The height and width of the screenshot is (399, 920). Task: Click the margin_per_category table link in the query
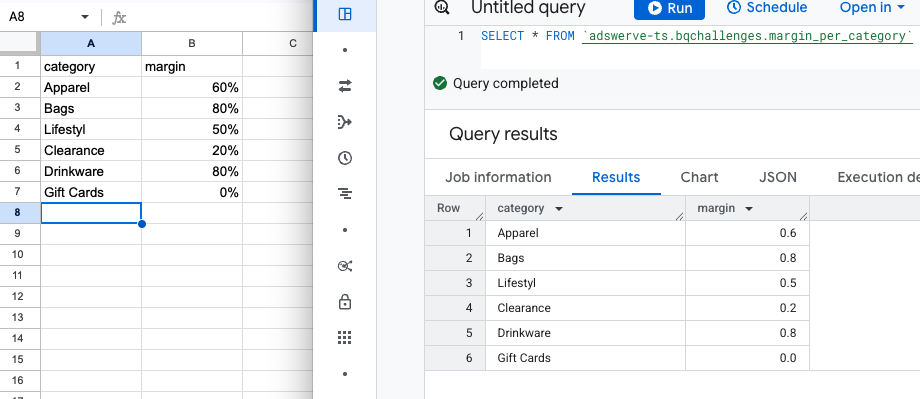(747, 36)
